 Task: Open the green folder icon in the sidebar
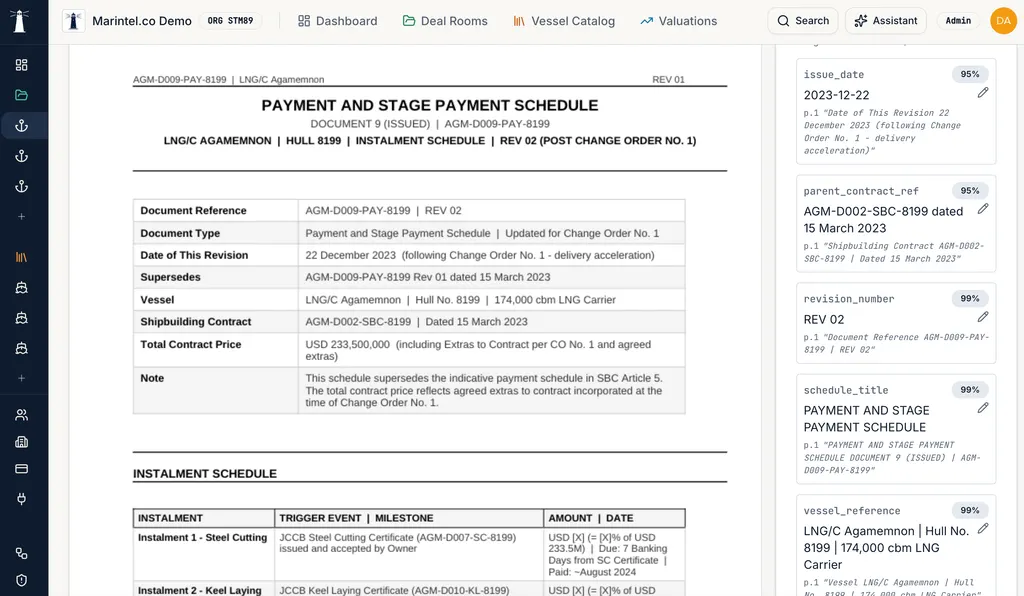pos(22,95)
